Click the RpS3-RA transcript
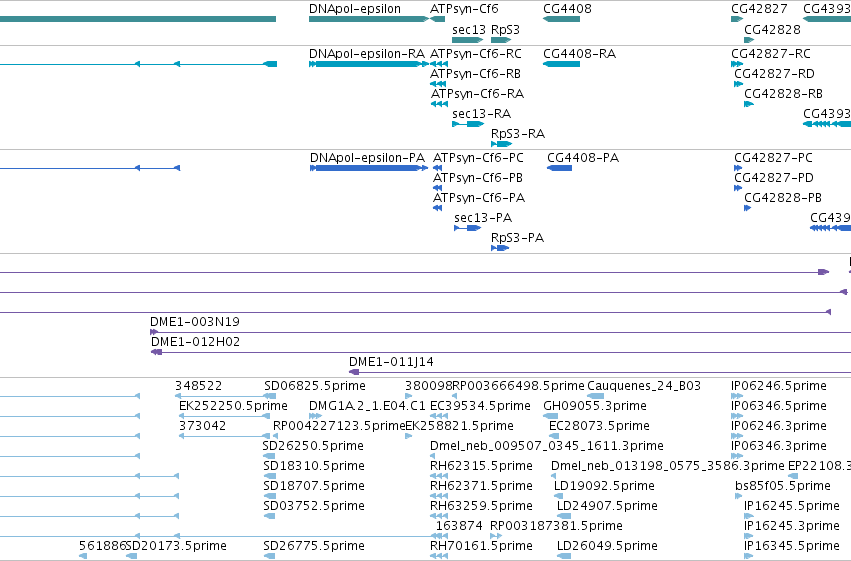 [x=501, y=144]
